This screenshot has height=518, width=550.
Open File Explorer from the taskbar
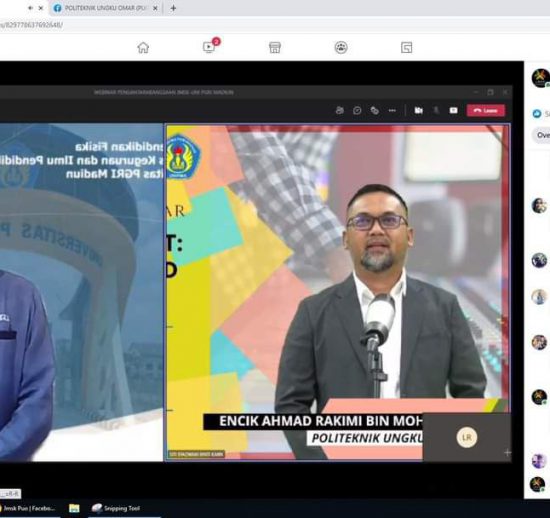click(x=74, y=508)
